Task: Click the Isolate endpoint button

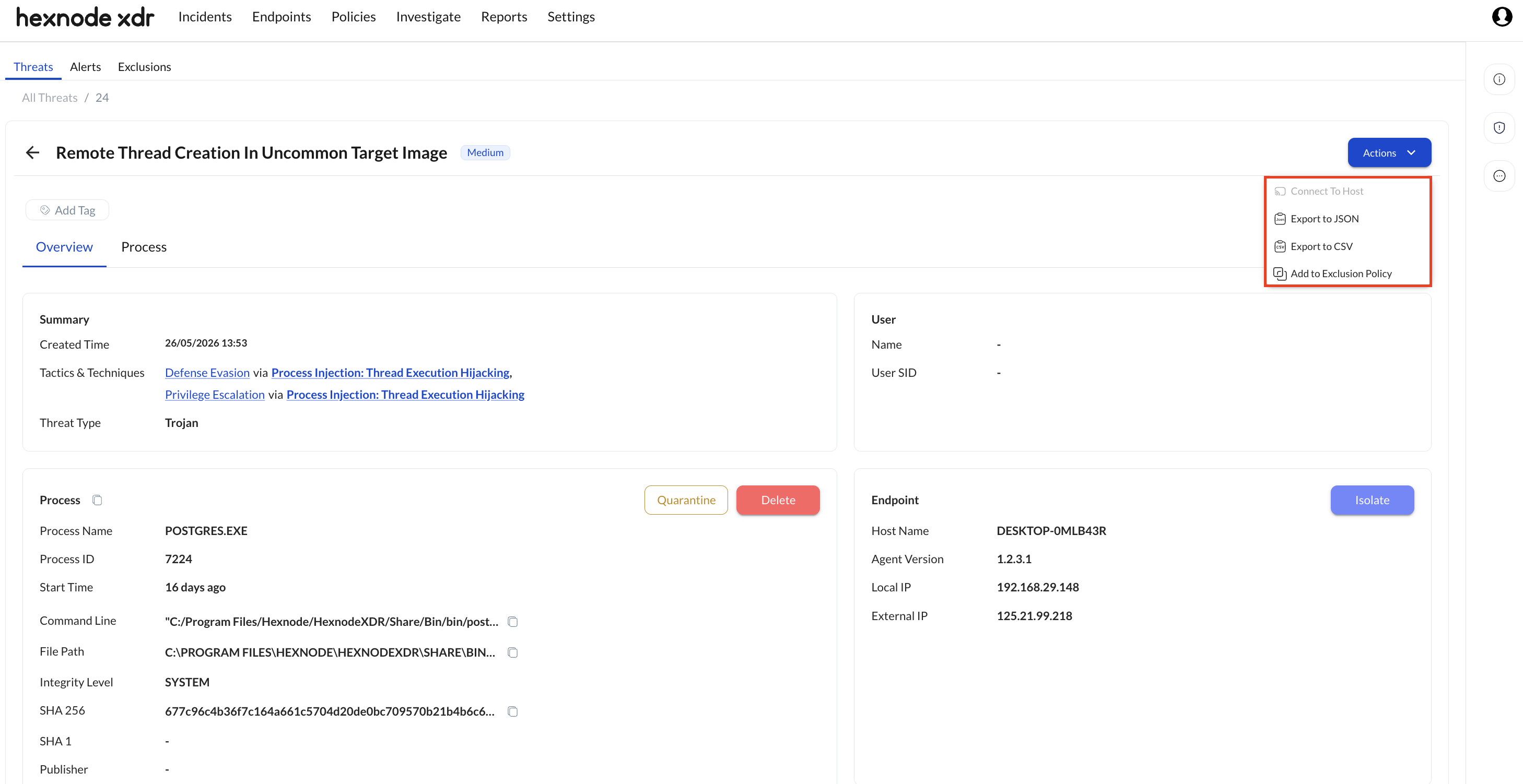Action: [x=1372, y=501]
